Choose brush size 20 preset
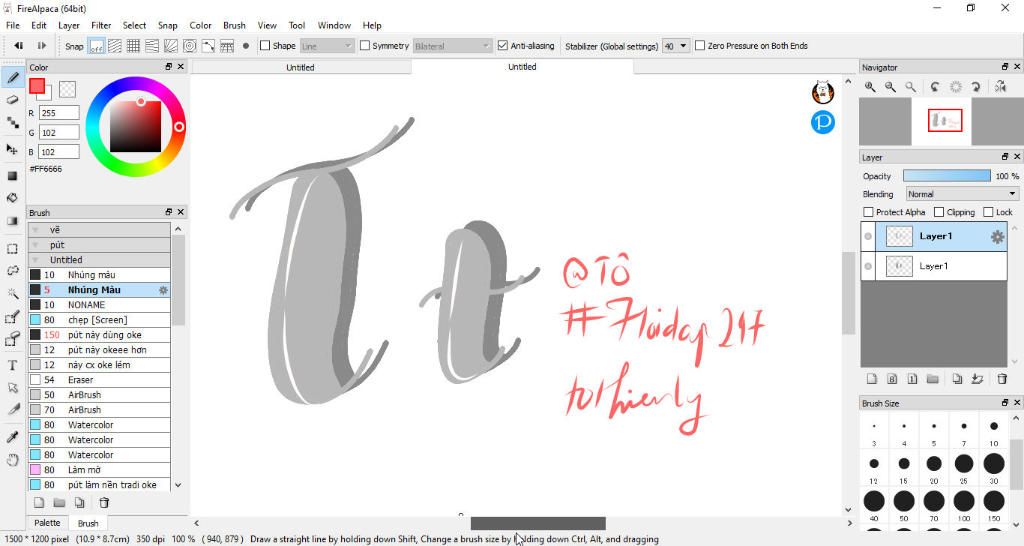1024x546 pixels. [934, 464]
